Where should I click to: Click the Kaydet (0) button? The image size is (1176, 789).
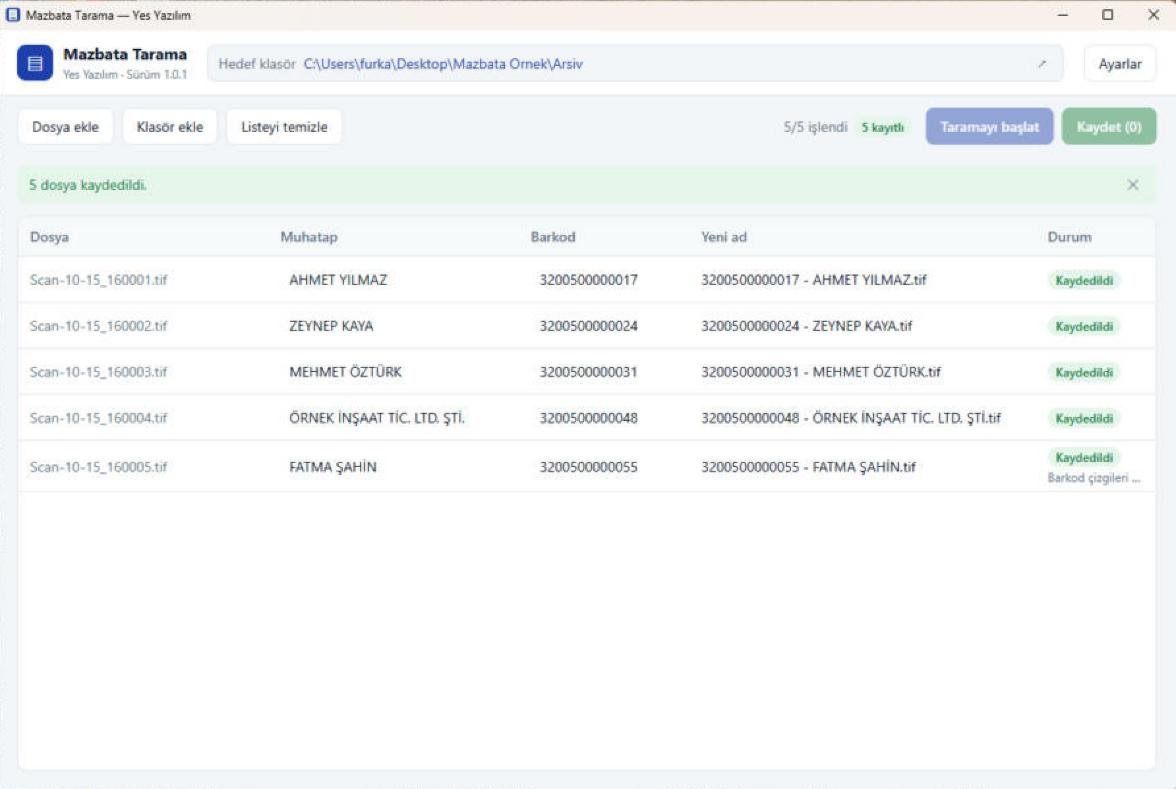(x=1108, y=127)
